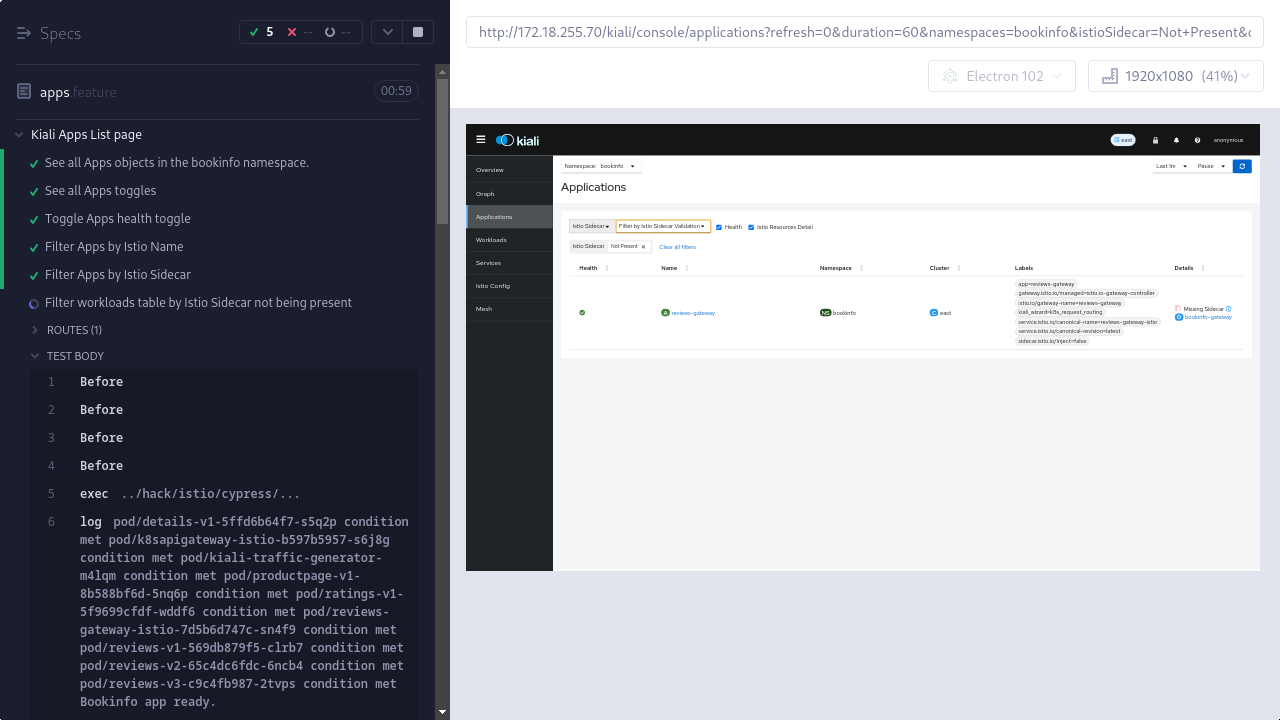Open the notifications bell icon
This screenshot has height=720, width=1280.
pyautogui.click(x=1176, y=140)
